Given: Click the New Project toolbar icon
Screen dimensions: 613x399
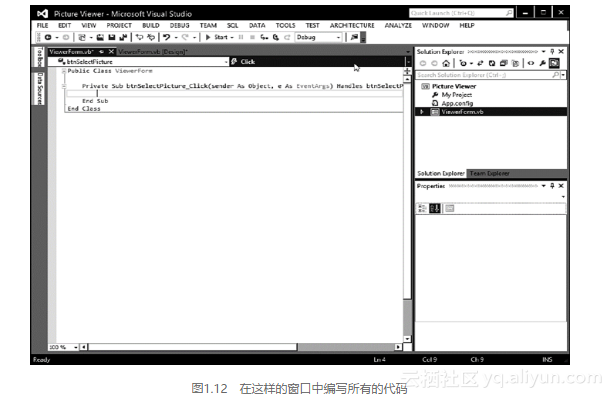Looking at the screenshot, I should tap(82, 37).
